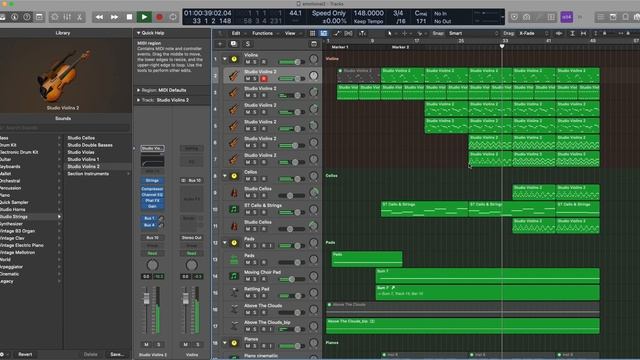Image resolution: width=640 pixels, height=360 pixels.
Task: Open the Compressor plug-in slot
Action: tap(152, 189)
